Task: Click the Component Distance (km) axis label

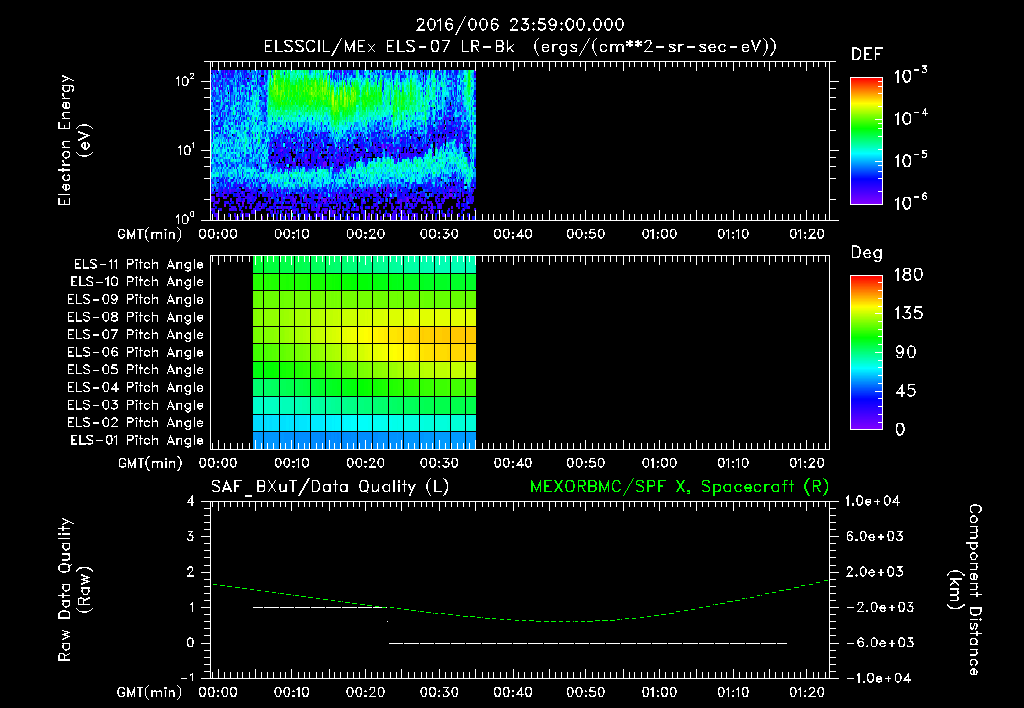Action: 965,590
